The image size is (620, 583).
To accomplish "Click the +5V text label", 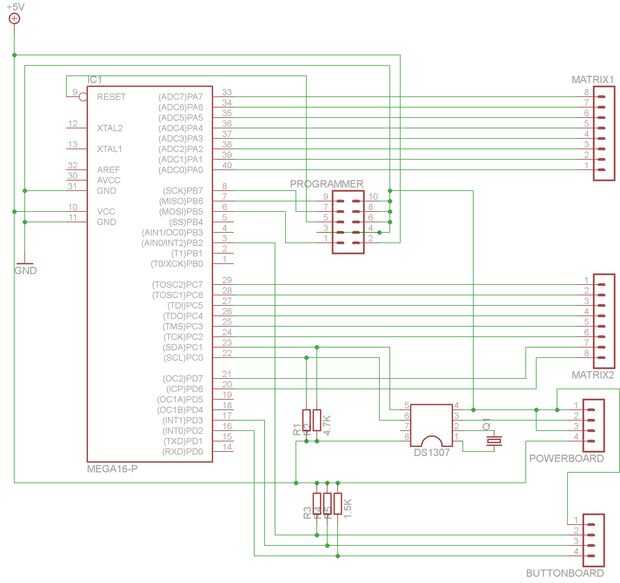I will pyautogui.click(x=16, y=7).
